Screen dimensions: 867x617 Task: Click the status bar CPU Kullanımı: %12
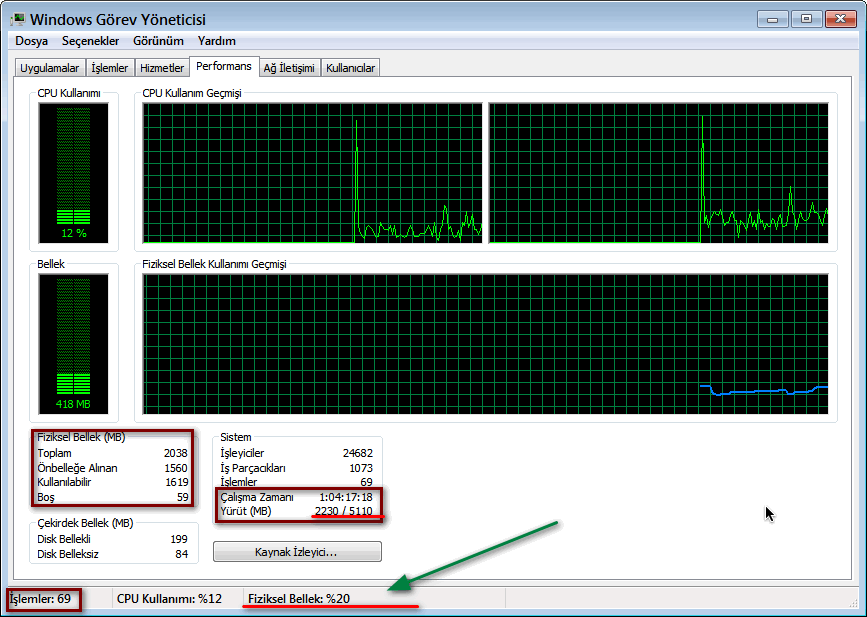point(169,599)
